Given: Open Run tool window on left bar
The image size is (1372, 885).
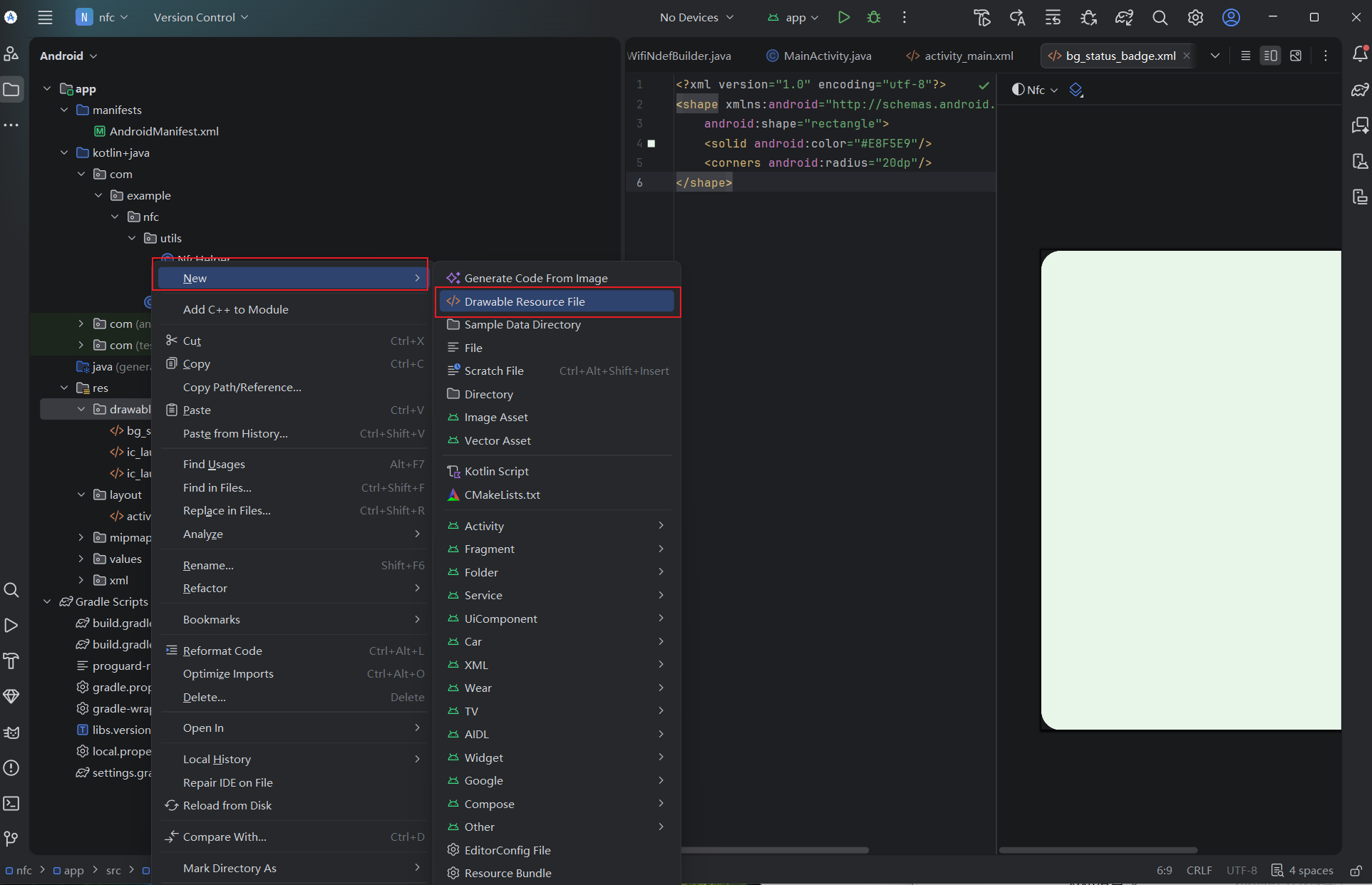Looking at the screenshot, I should click(x=11, y=626).
